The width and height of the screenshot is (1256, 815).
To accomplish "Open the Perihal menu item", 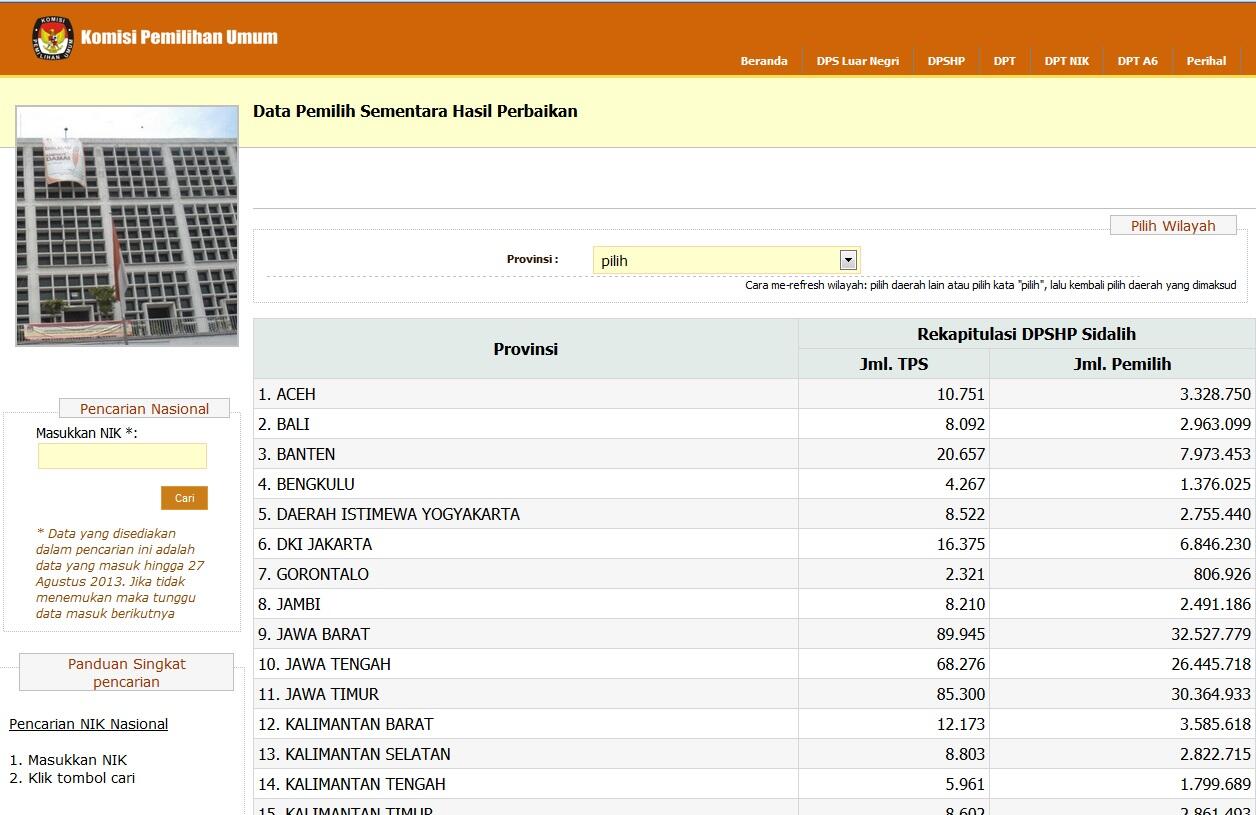I will (1206, 61).
